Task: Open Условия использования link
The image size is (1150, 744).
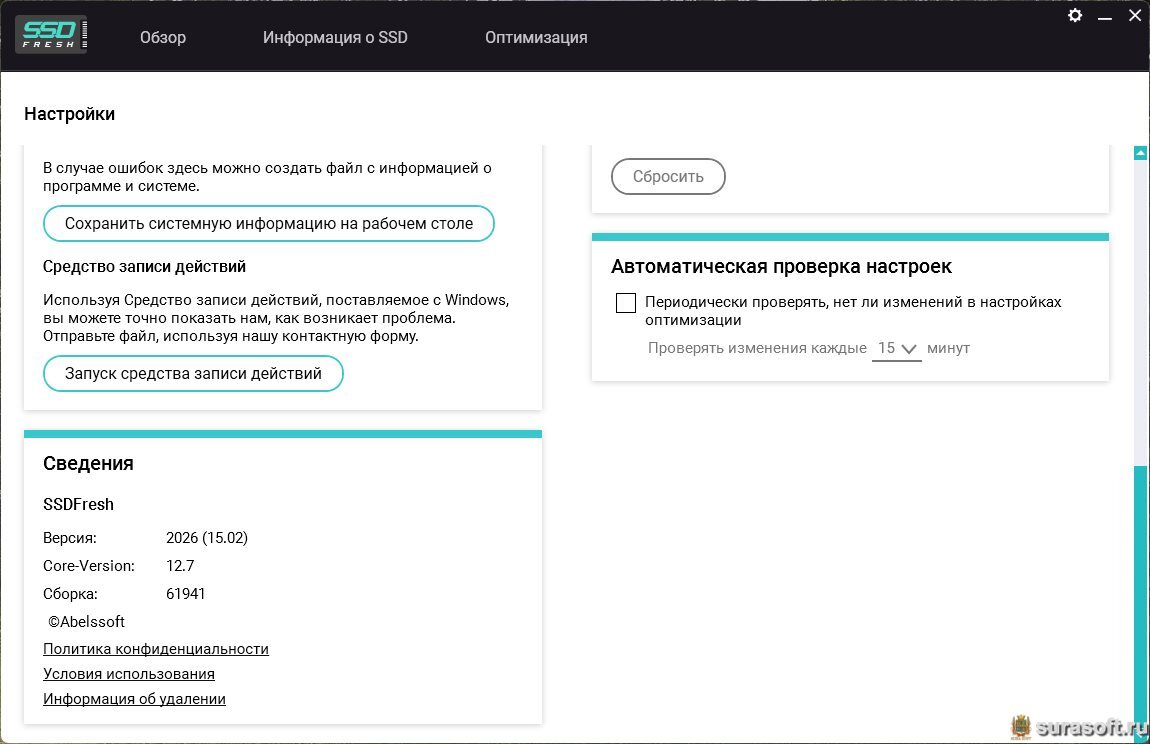Action: (129, 674)
